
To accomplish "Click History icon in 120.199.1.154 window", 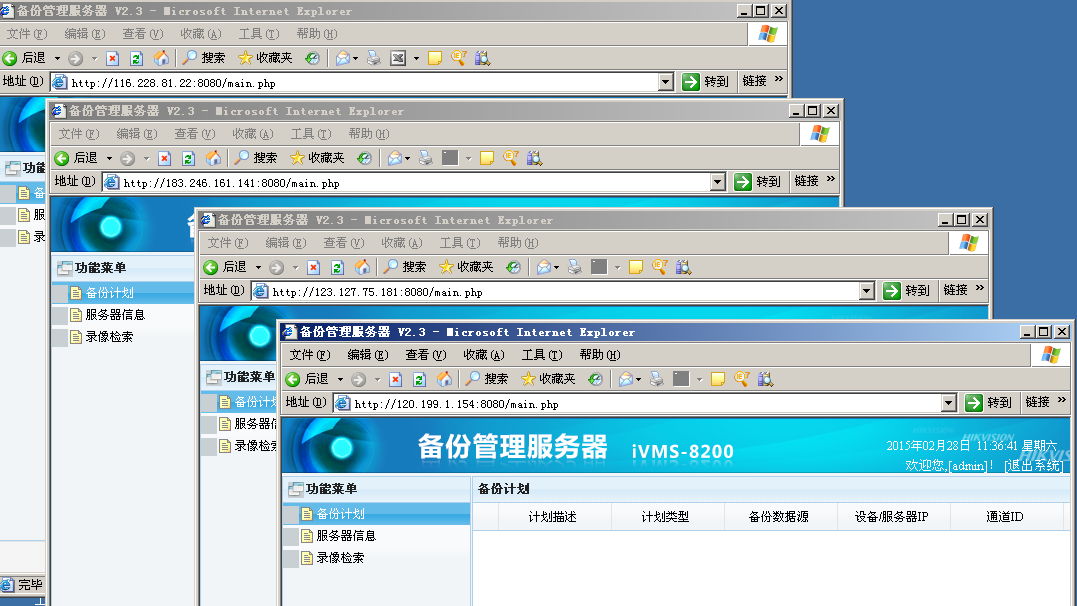I will click(595, 379).
